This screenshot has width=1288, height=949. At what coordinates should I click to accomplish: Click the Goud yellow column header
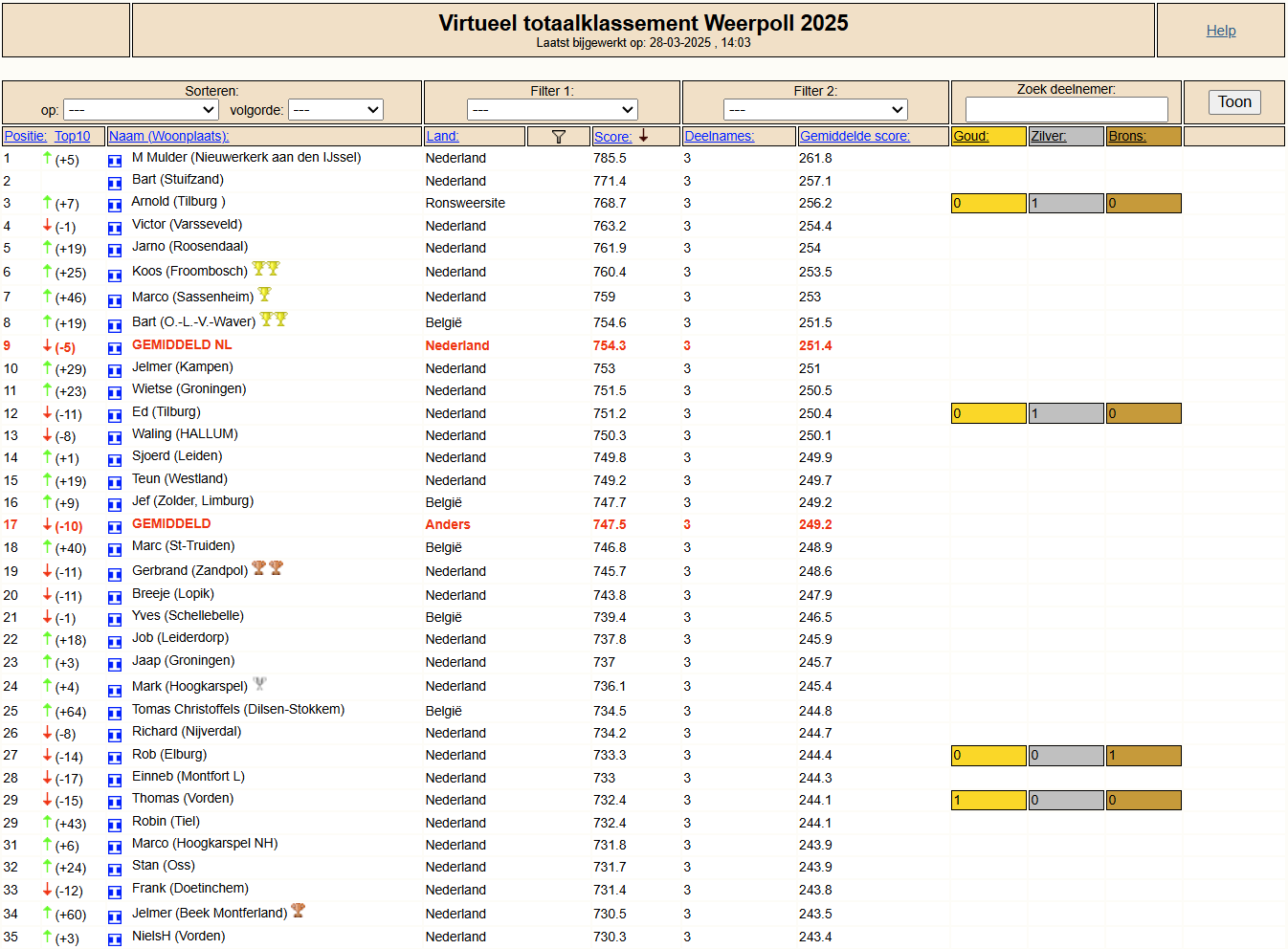coord(971,137)
